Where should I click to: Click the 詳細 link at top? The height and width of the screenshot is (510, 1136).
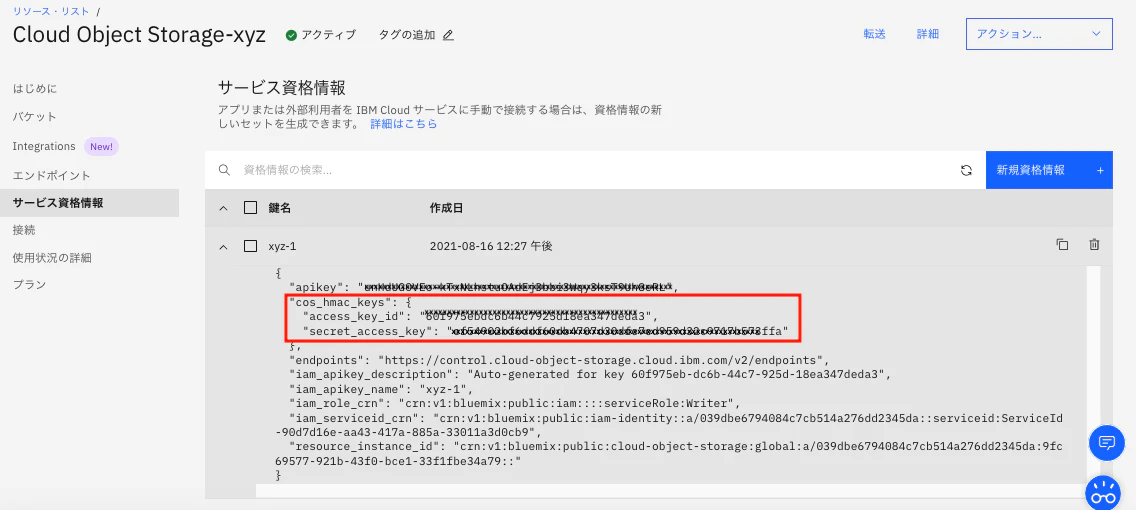click(x=927, y=34)
